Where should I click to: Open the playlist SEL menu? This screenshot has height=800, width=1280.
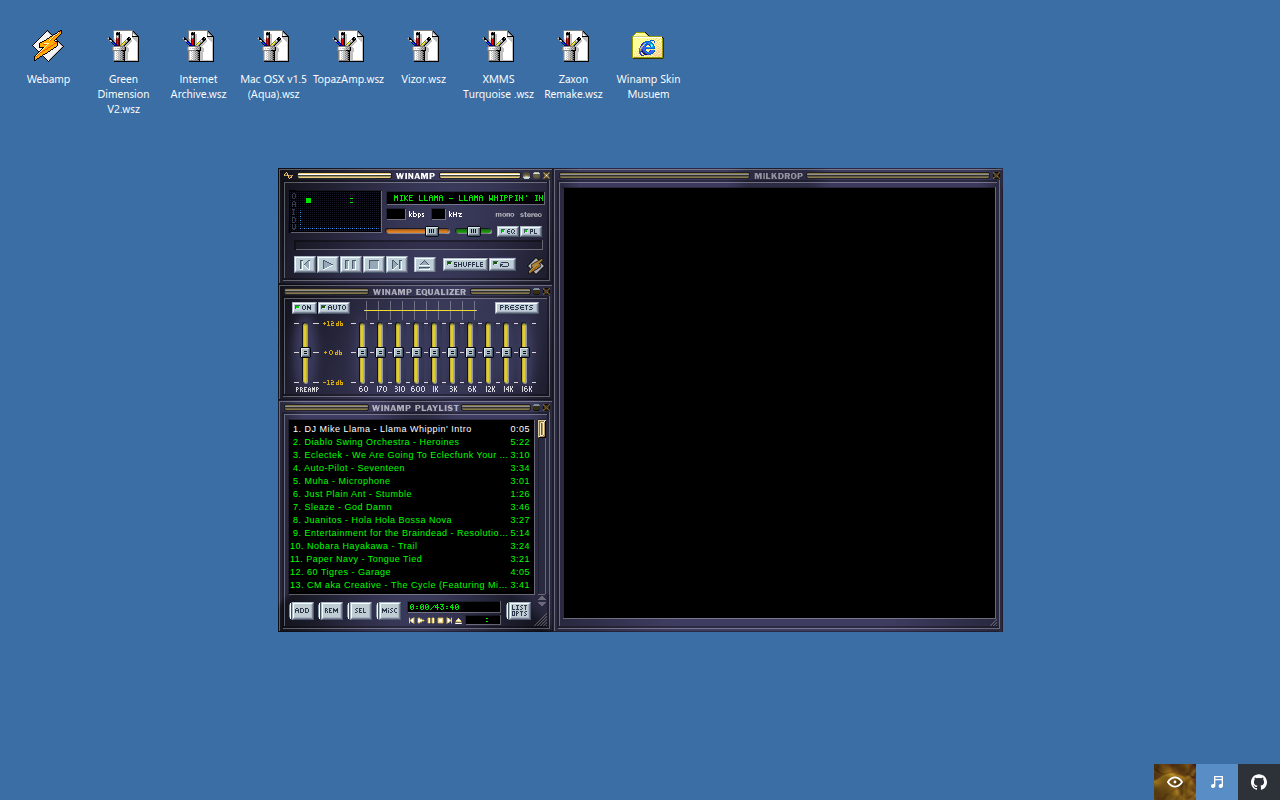pyautogui.click(x=360, y=610)
